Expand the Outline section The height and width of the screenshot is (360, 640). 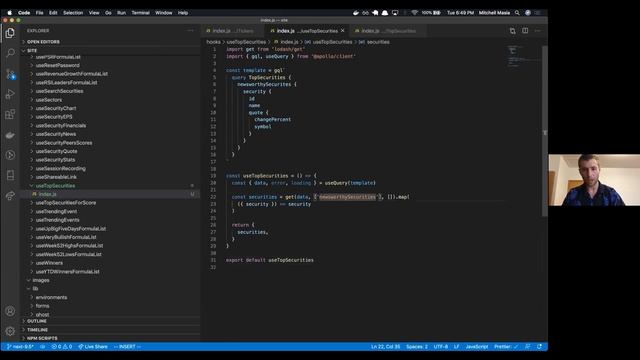(37, 321)
